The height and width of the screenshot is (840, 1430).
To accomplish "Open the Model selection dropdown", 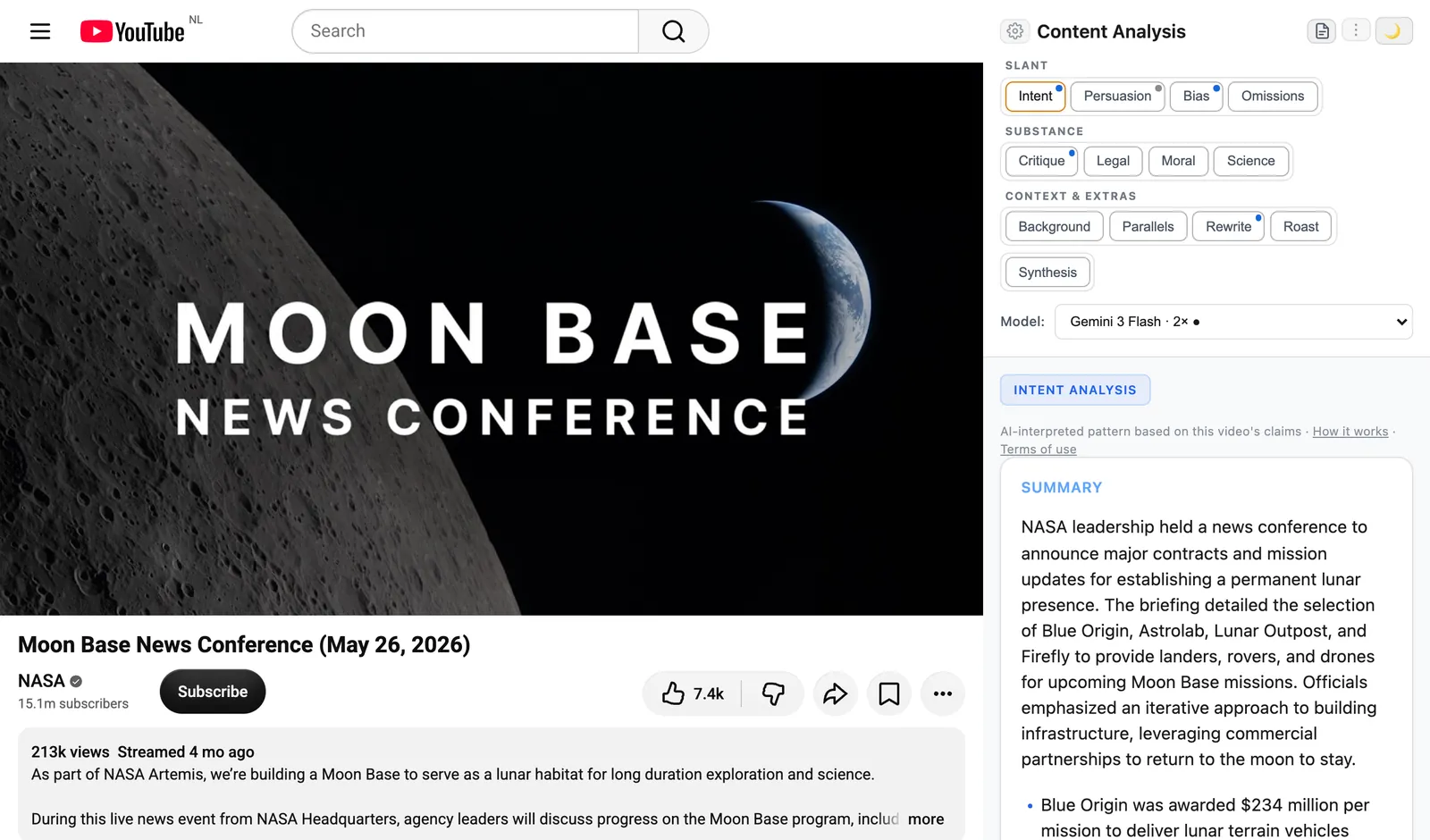I will point(1233,322).
